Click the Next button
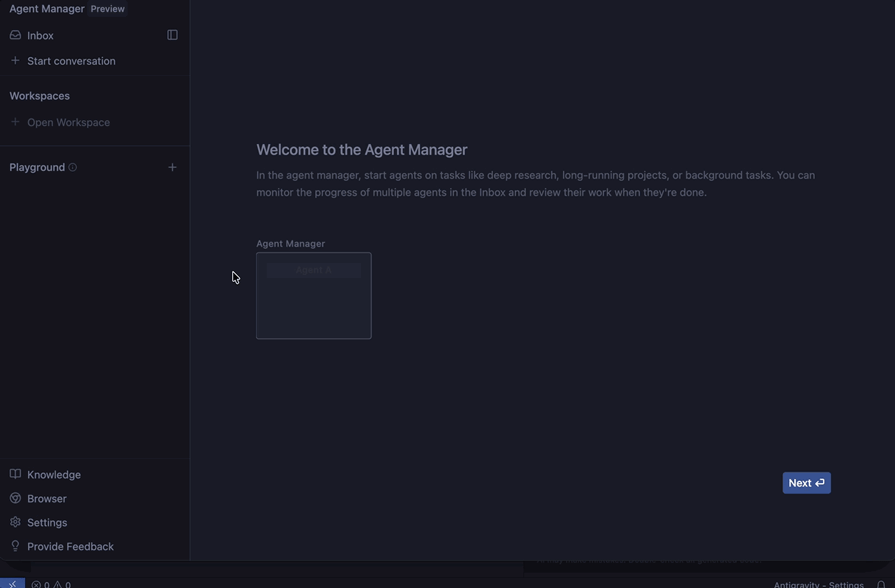The image size is (895, 588). (806, 482)
